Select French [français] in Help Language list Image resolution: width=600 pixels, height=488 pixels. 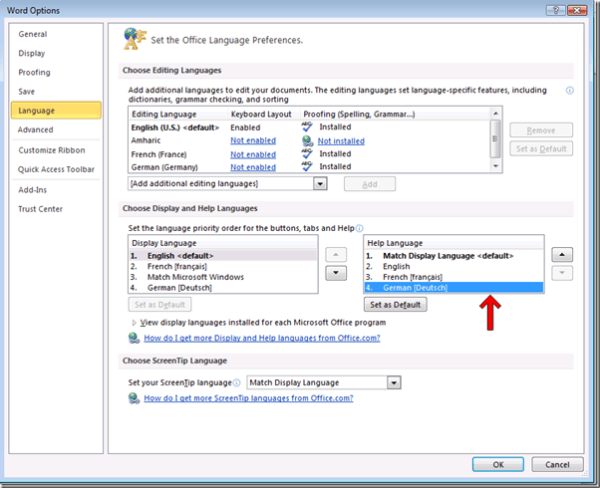pyautogui.click(x=453, y=277)
